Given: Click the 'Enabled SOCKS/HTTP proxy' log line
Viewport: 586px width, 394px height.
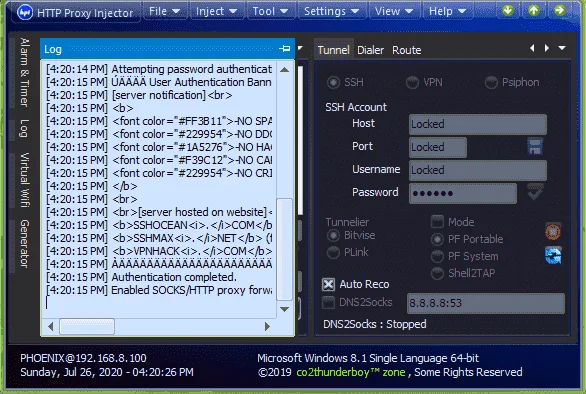Looking at the screenshot, I should (159, 290).
